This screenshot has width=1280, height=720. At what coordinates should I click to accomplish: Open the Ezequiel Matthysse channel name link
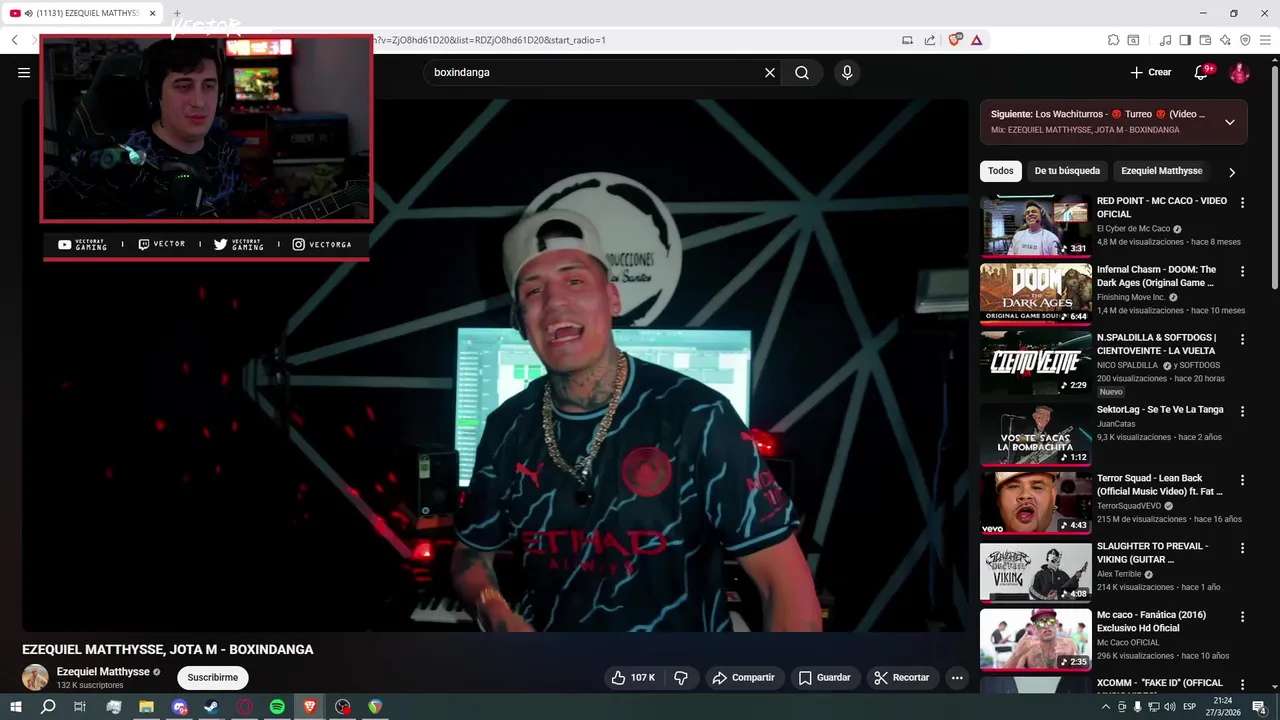pyautogui.click(x=103, y=671)
